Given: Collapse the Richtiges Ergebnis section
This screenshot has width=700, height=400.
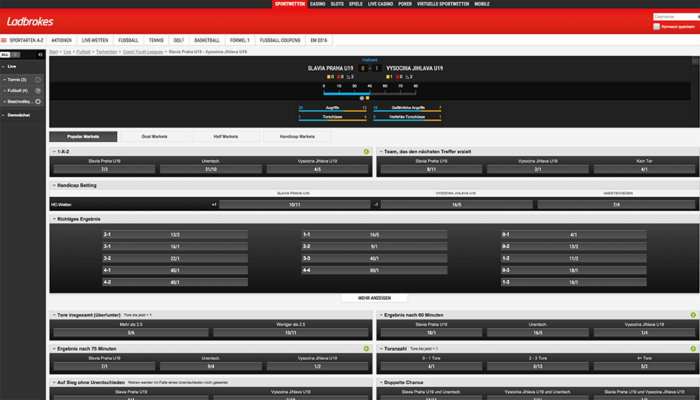Looking at the screenshot, I should pyautogui.click(x=54, y=219).
